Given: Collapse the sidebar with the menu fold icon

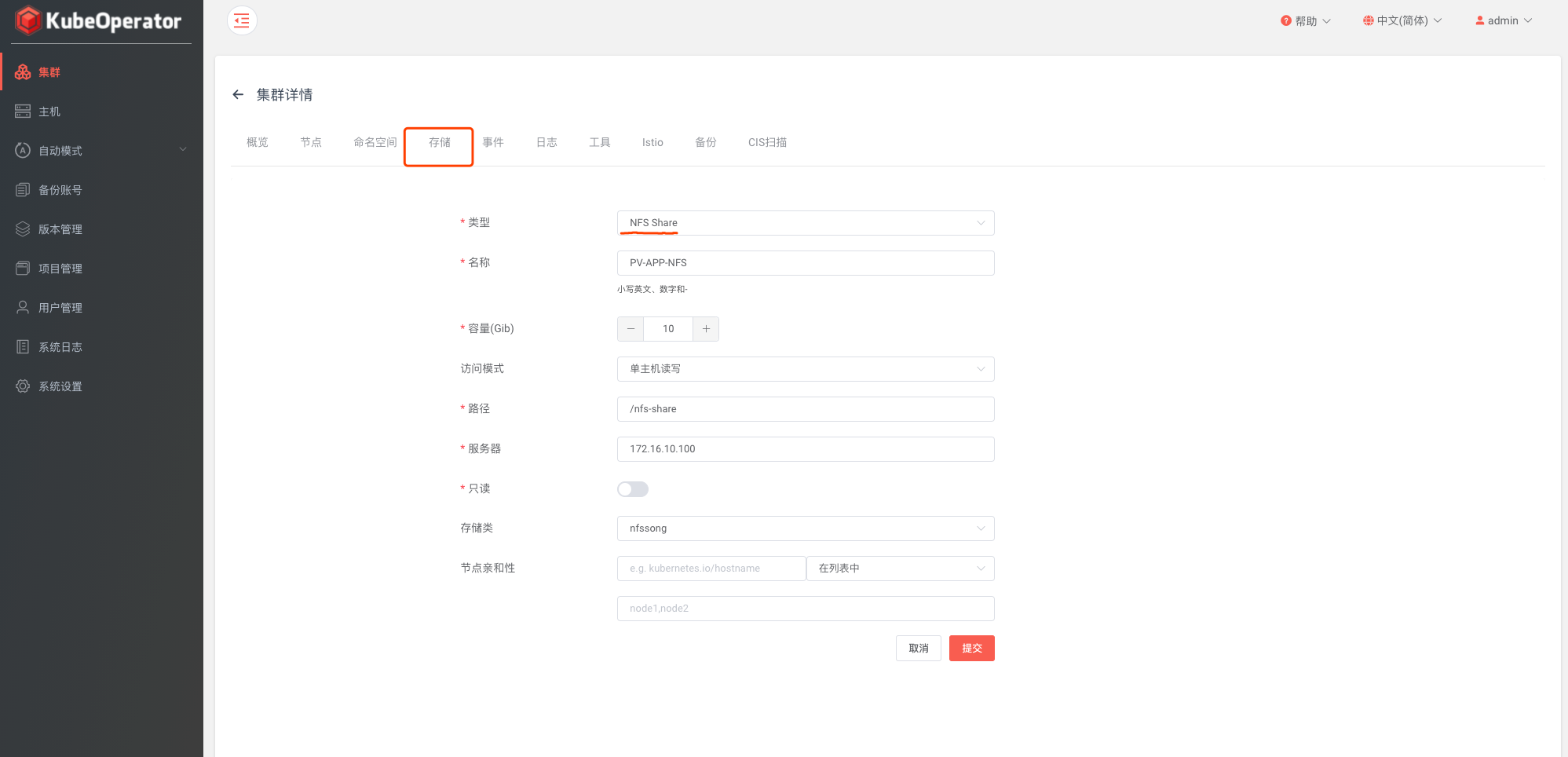Looking at the screenshot, I should coord(242,20).
